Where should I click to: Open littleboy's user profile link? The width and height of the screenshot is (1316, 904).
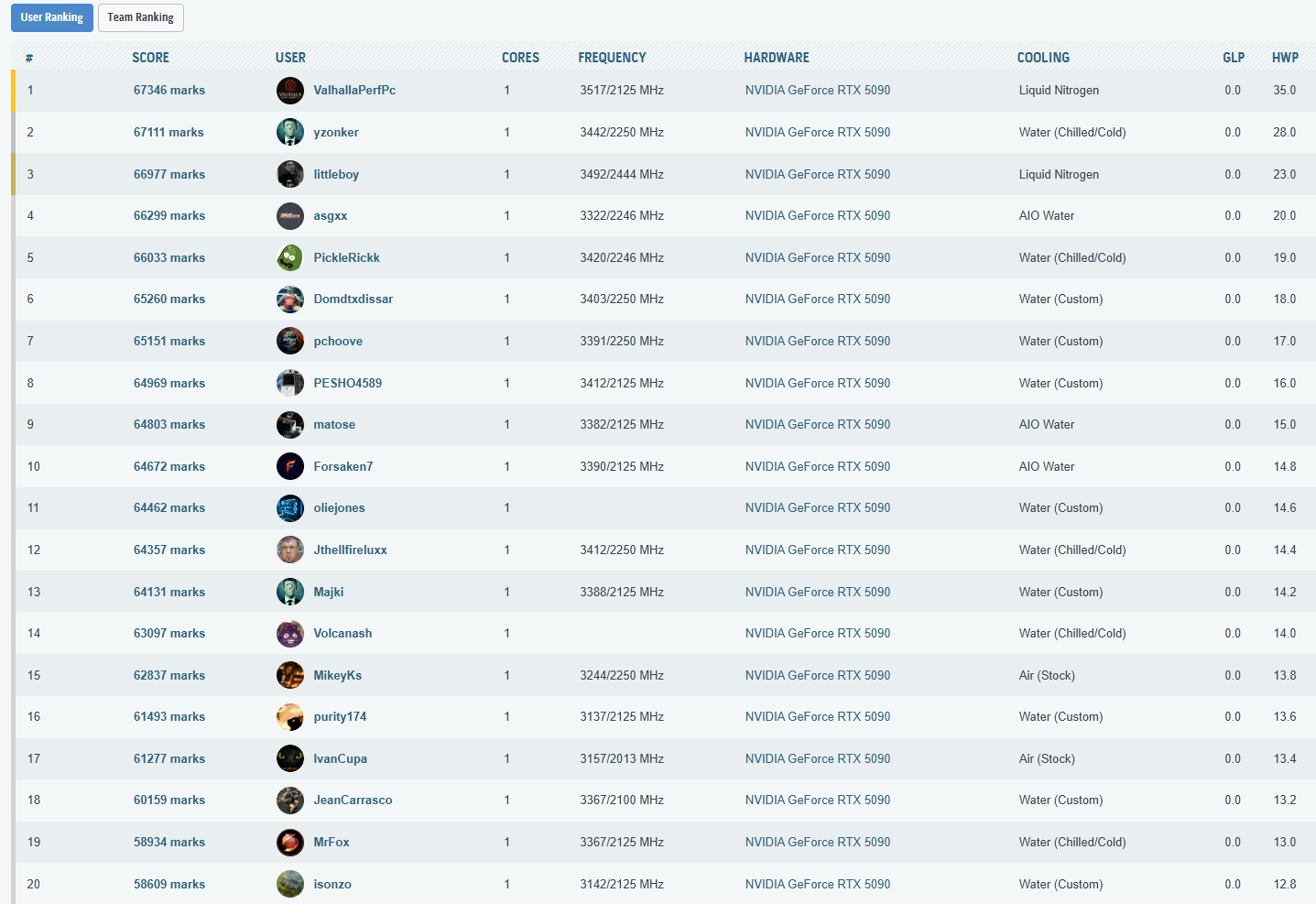[x=335, y=174]
